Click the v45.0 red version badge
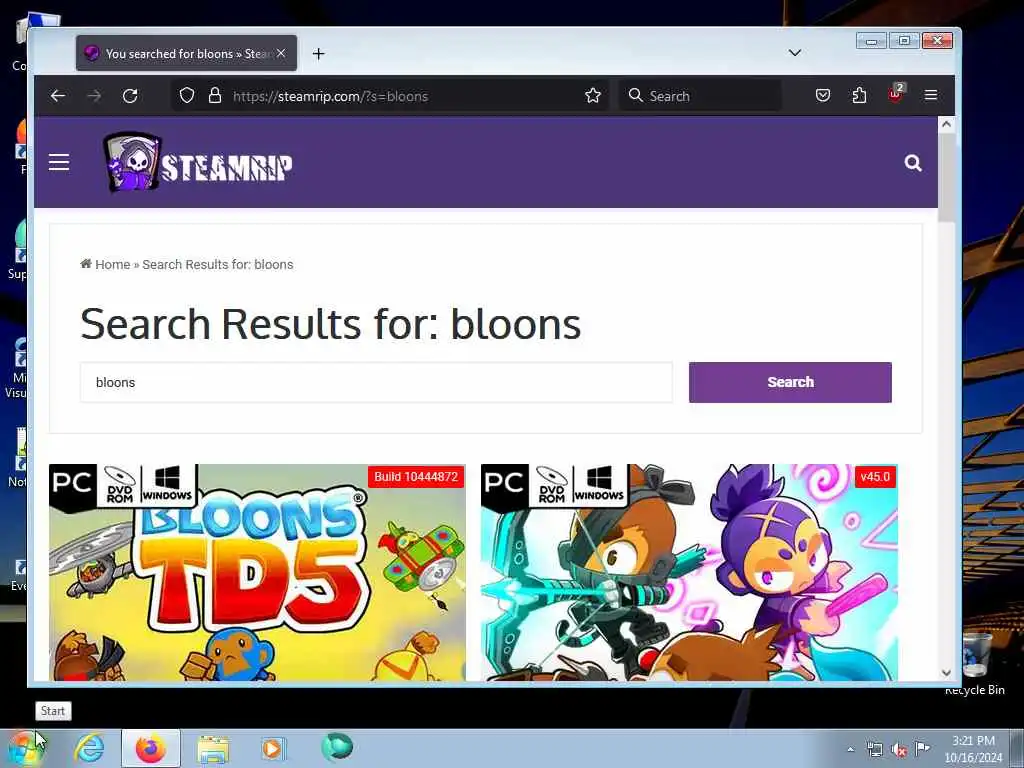Viewport: 1024px width, 768px height. [x=875, y=477]
